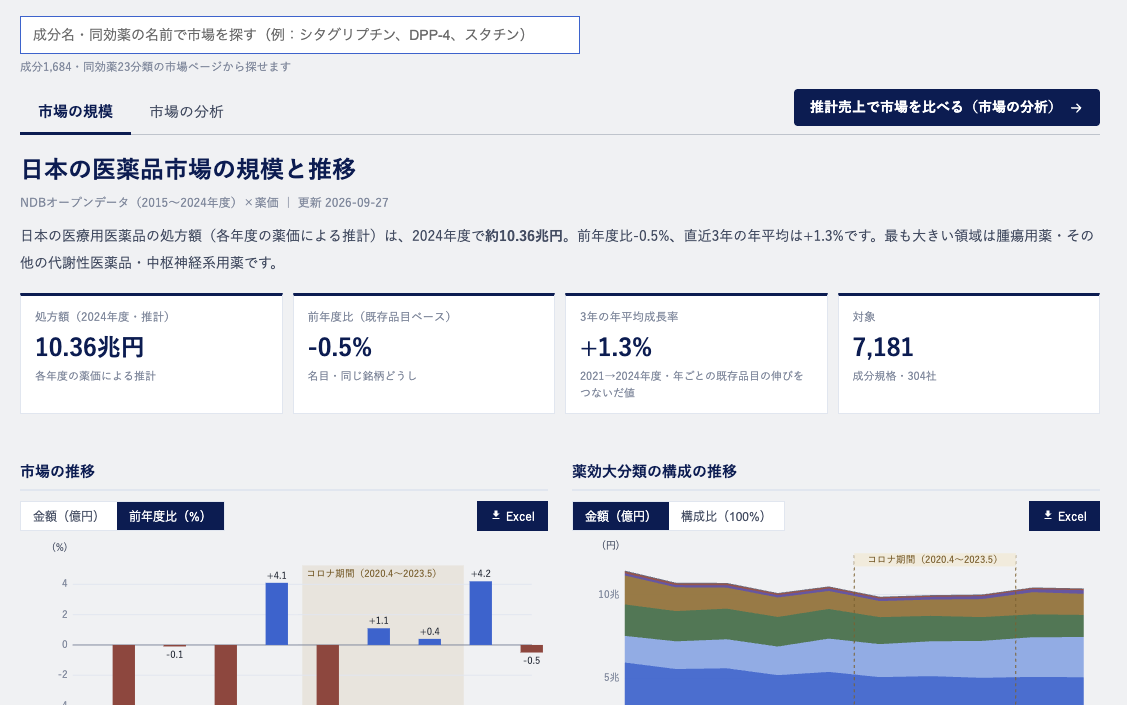Screen dimensions: 1127x705
Task: Click the market search input field
Action: tap(300, 34)
